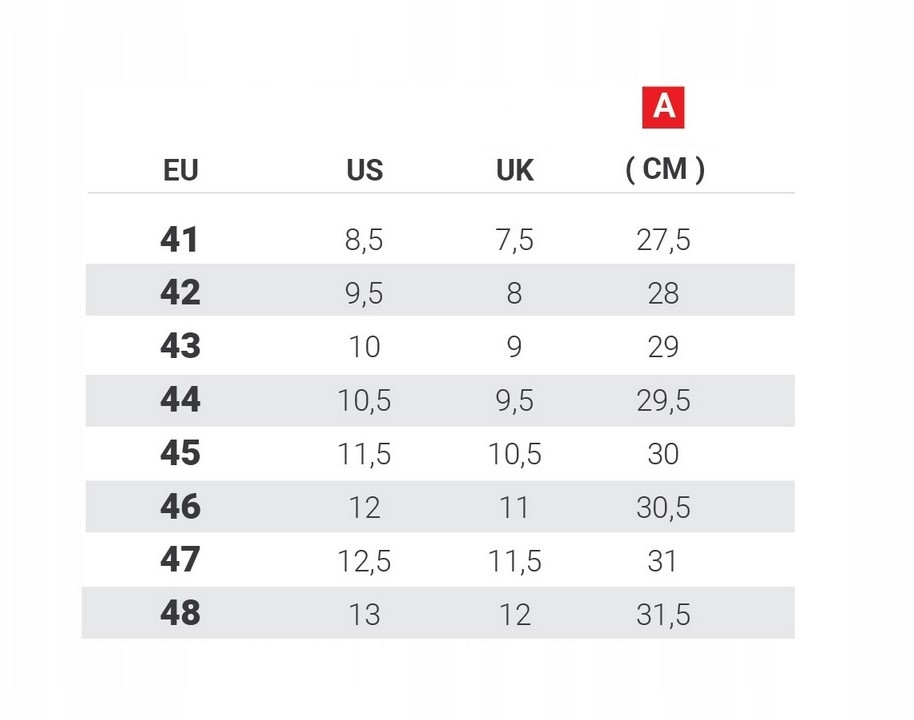
Task: Select EU size 45
Action: [180, 454]
